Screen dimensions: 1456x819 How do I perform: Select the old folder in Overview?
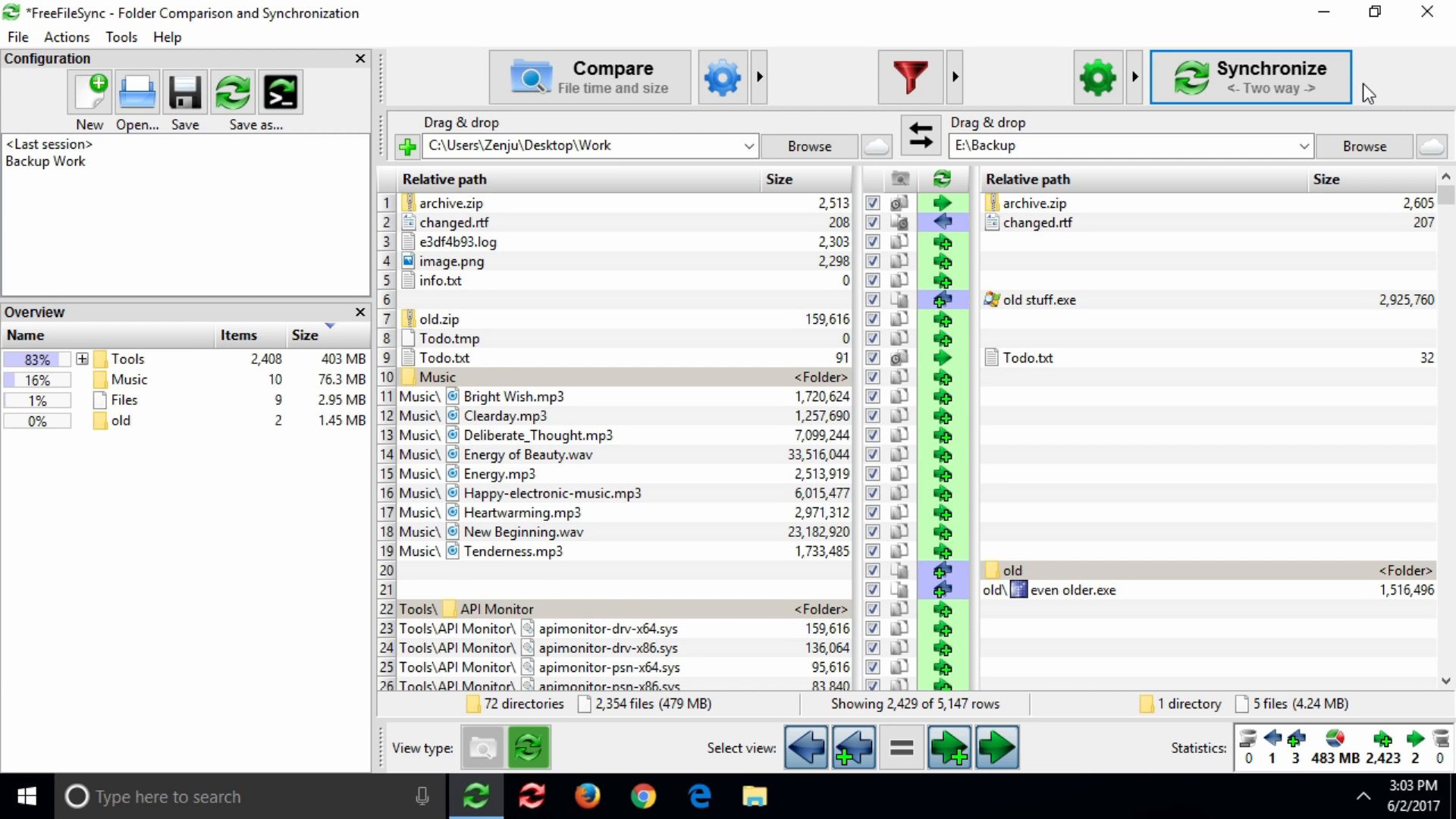tap(121, 420)
